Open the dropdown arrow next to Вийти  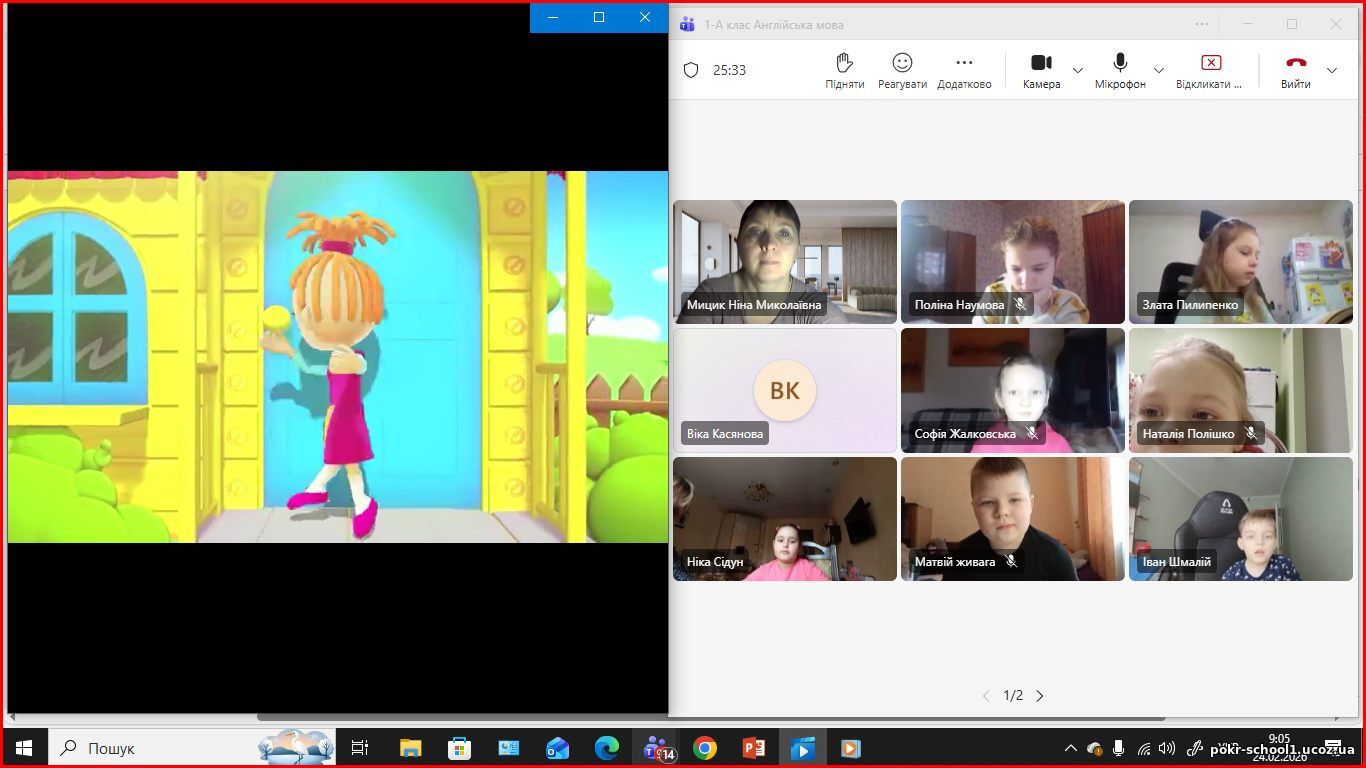[x=1332, y=70]
